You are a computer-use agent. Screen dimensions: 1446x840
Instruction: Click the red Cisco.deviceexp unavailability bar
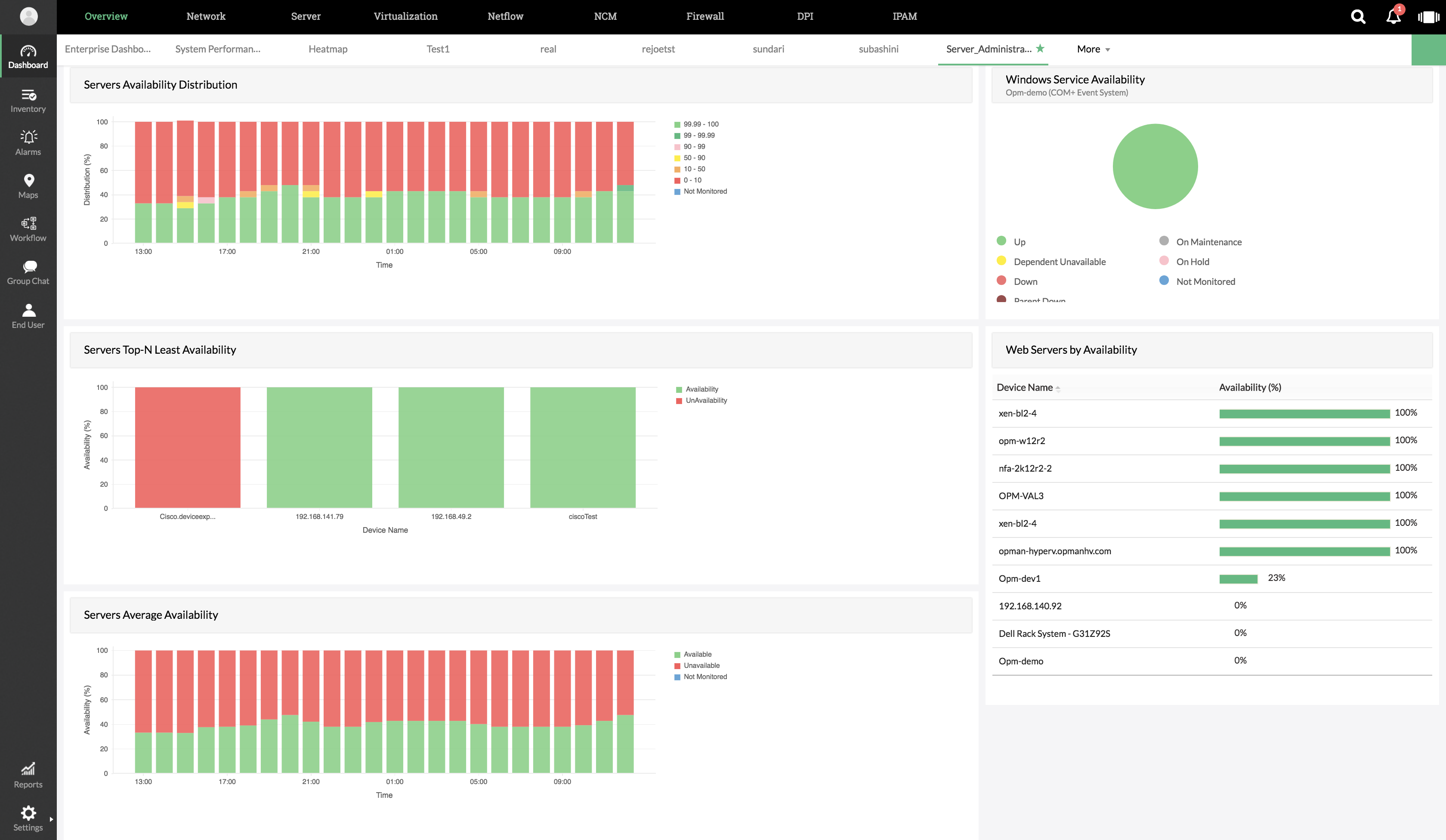[x=188, y=447]
